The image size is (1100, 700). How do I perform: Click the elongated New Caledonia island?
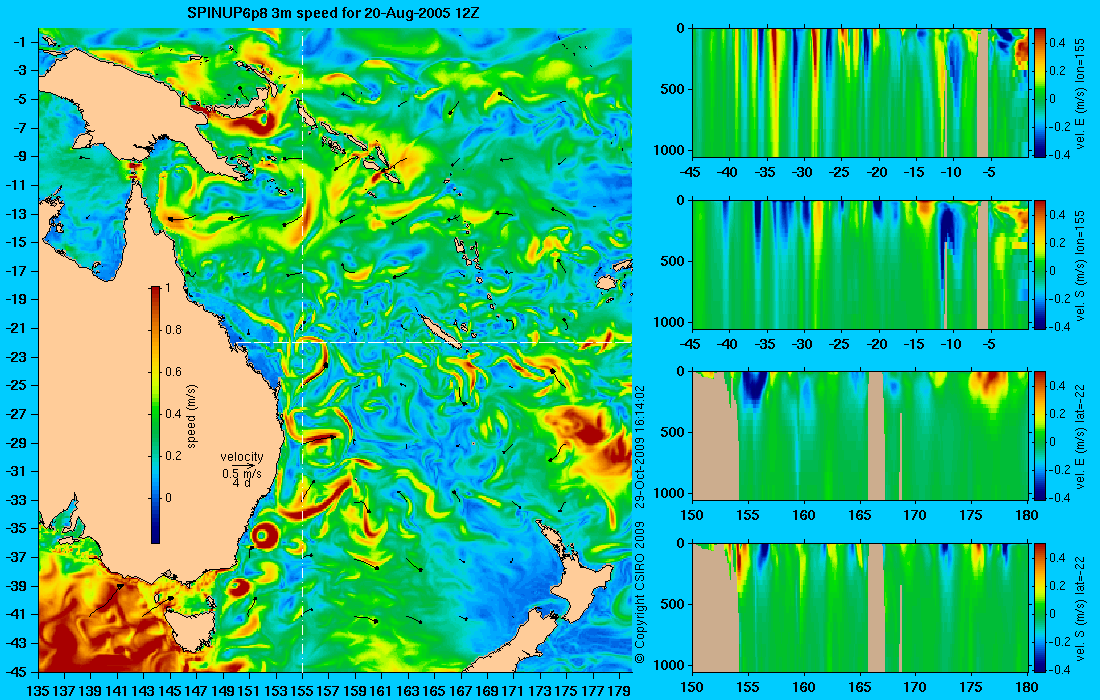pos(440,330)
